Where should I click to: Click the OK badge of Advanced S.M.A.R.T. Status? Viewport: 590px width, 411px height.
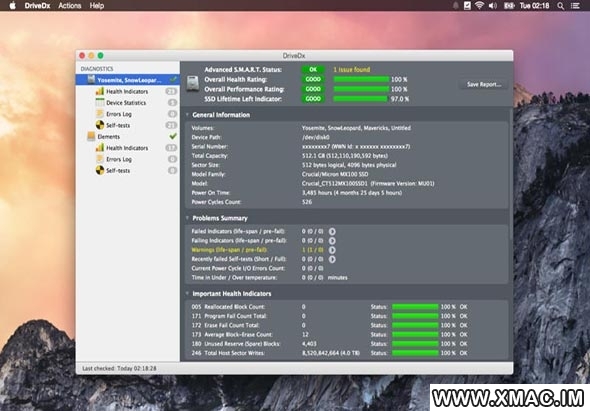click(x=313, y=70)
